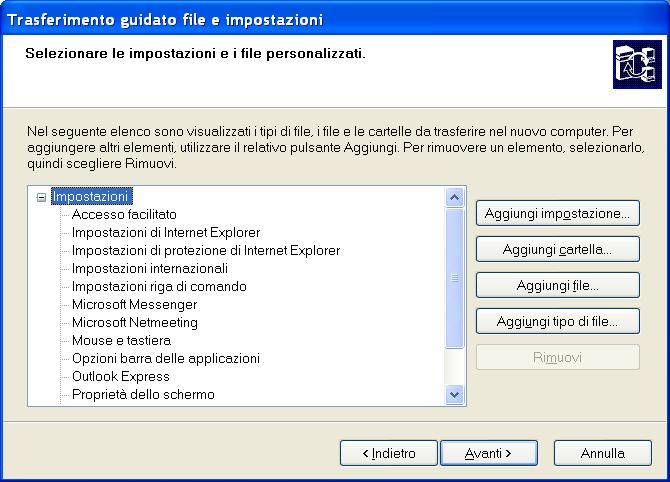This screenshot has height=482, width=670.
Task: Select the Impostazioni root item
Action: coord(91,197)
